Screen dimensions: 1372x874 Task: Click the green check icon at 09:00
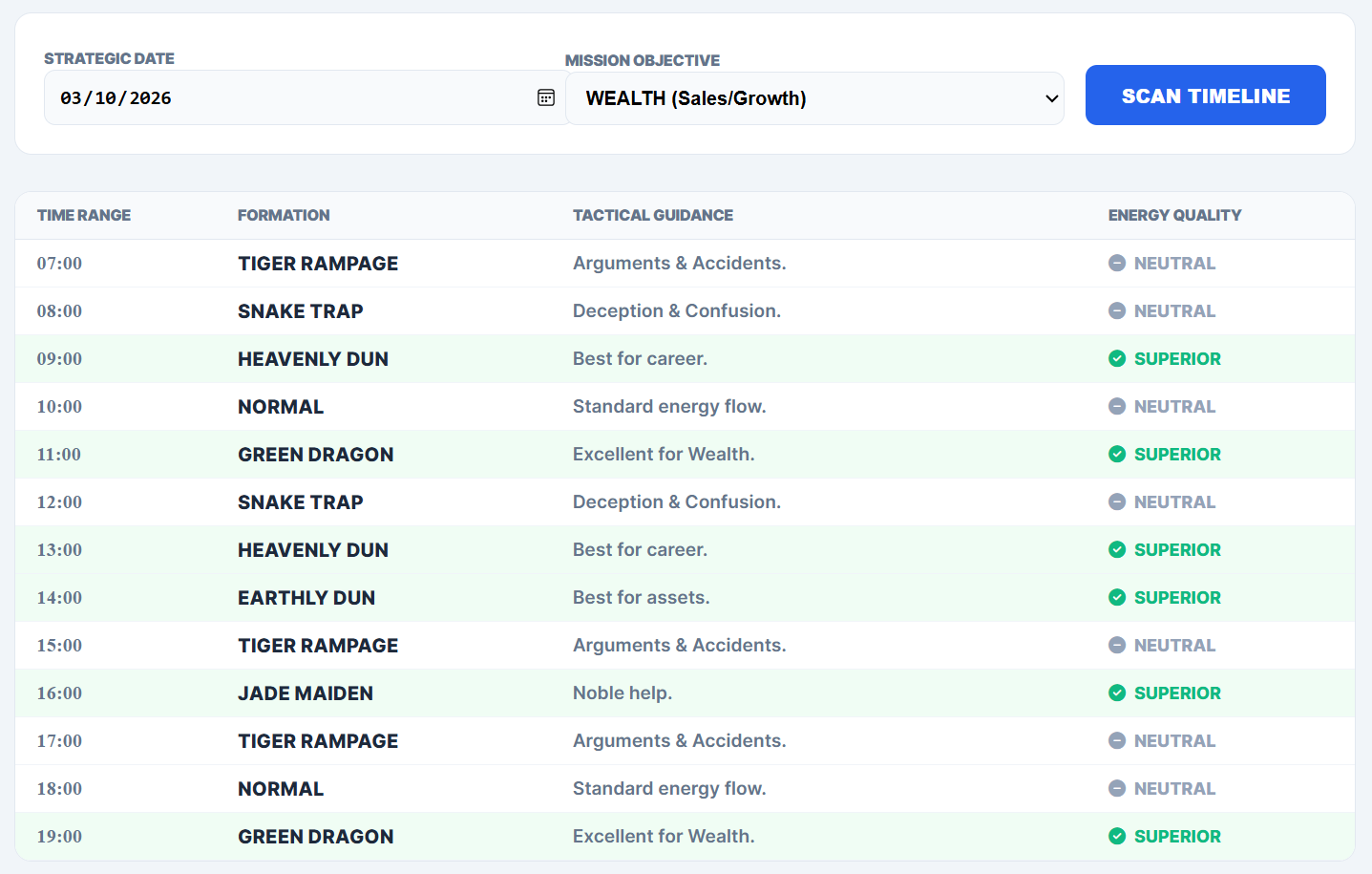[x=1116, y=359]
